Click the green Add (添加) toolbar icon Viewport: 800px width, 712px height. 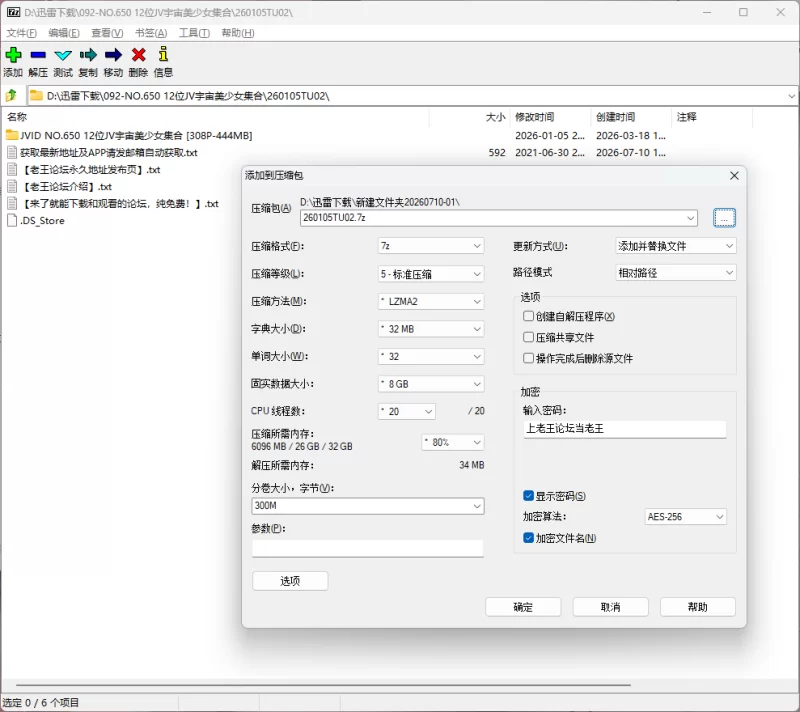click(x=13, y=55)
